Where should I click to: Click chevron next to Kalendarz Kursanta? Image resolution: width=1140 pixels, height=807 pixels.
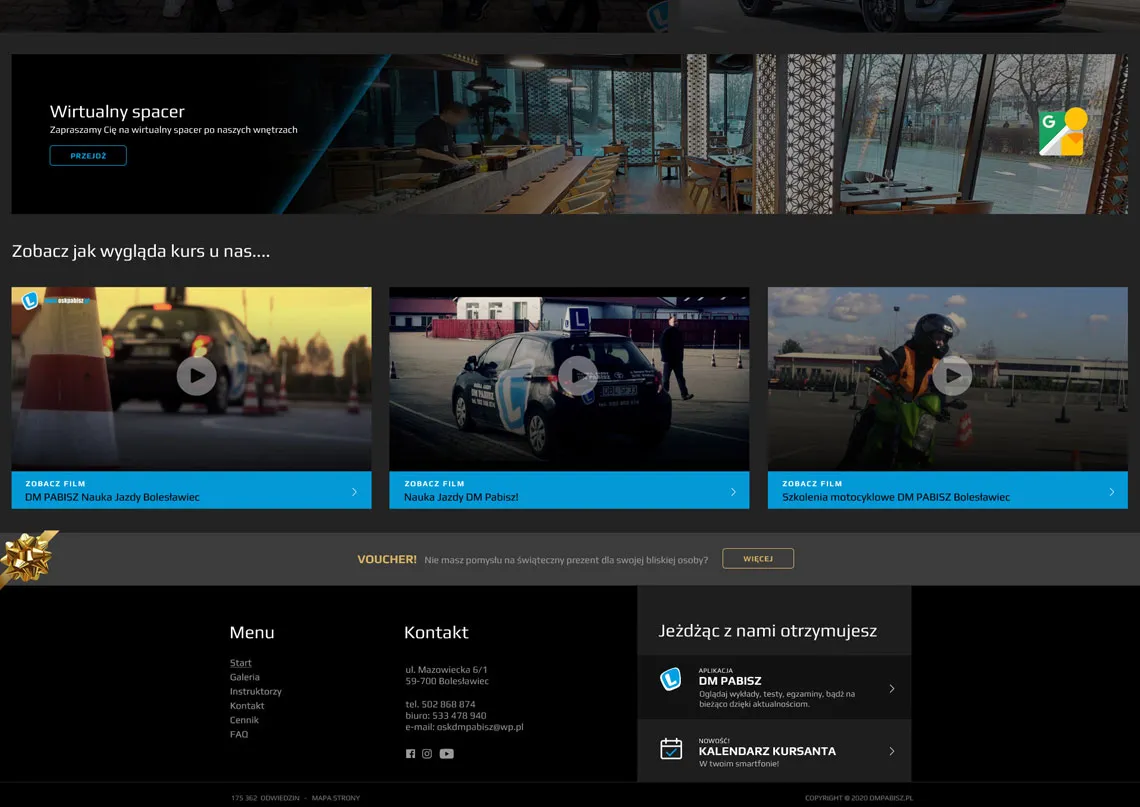(x=891, y=751)
